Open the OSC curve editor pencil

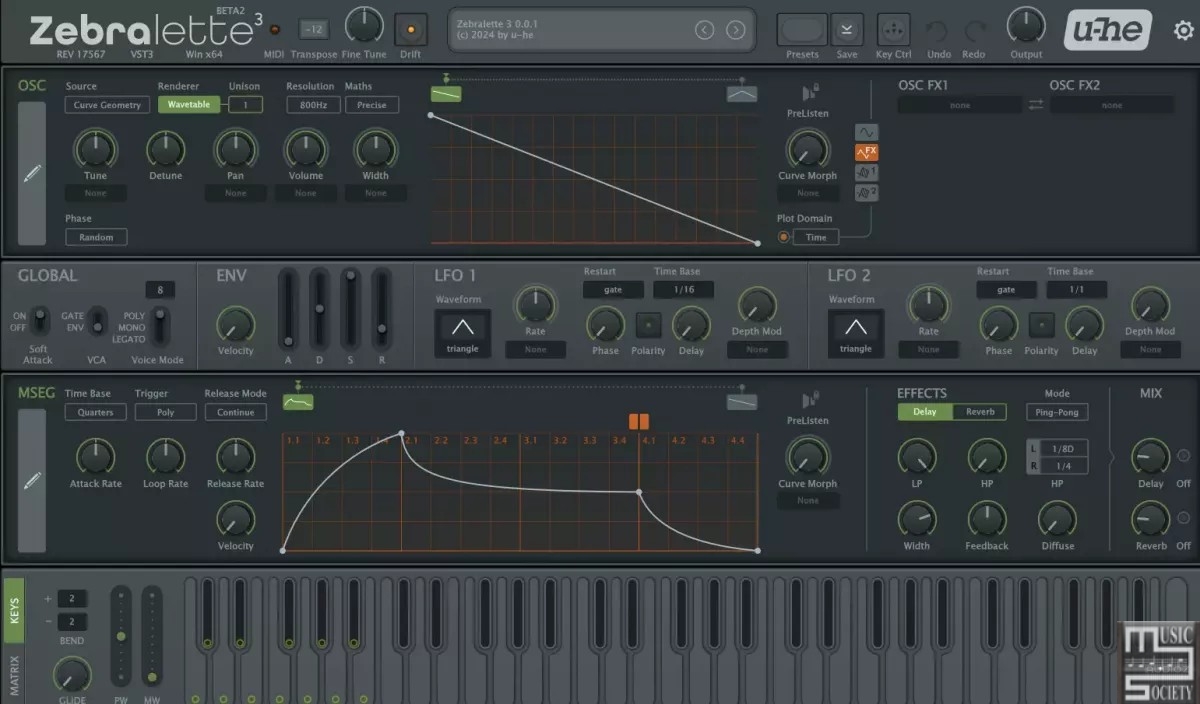(x=32, y=173)
